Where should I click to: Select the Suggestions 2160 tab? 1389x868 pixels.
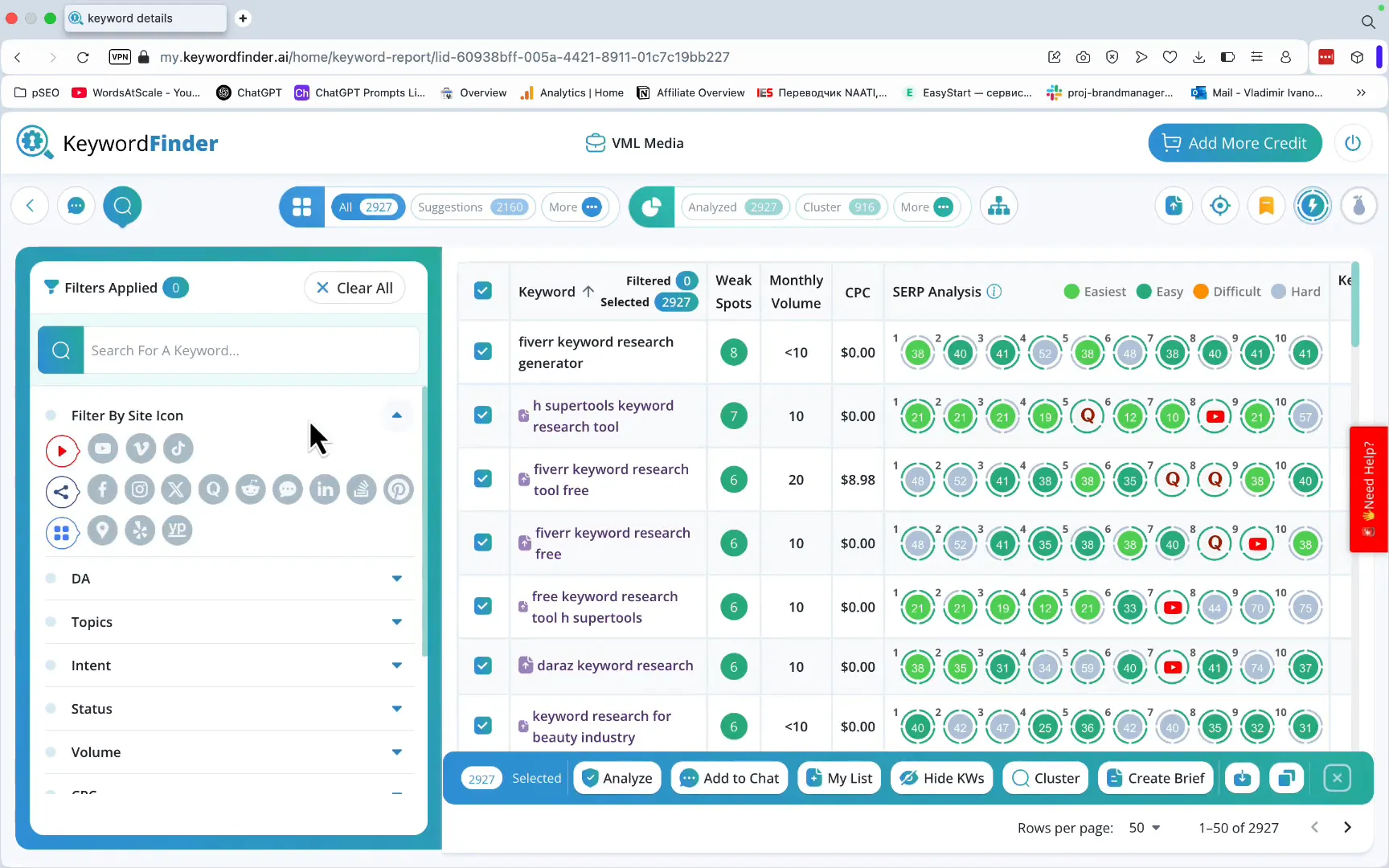[x=472, y=207]
